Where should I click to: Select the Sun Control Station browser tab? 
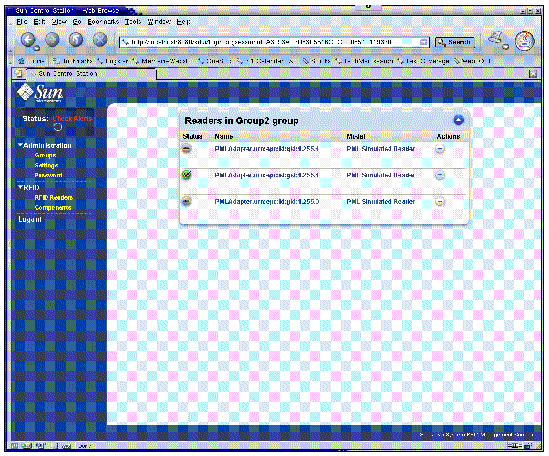[x=92, y=74]
